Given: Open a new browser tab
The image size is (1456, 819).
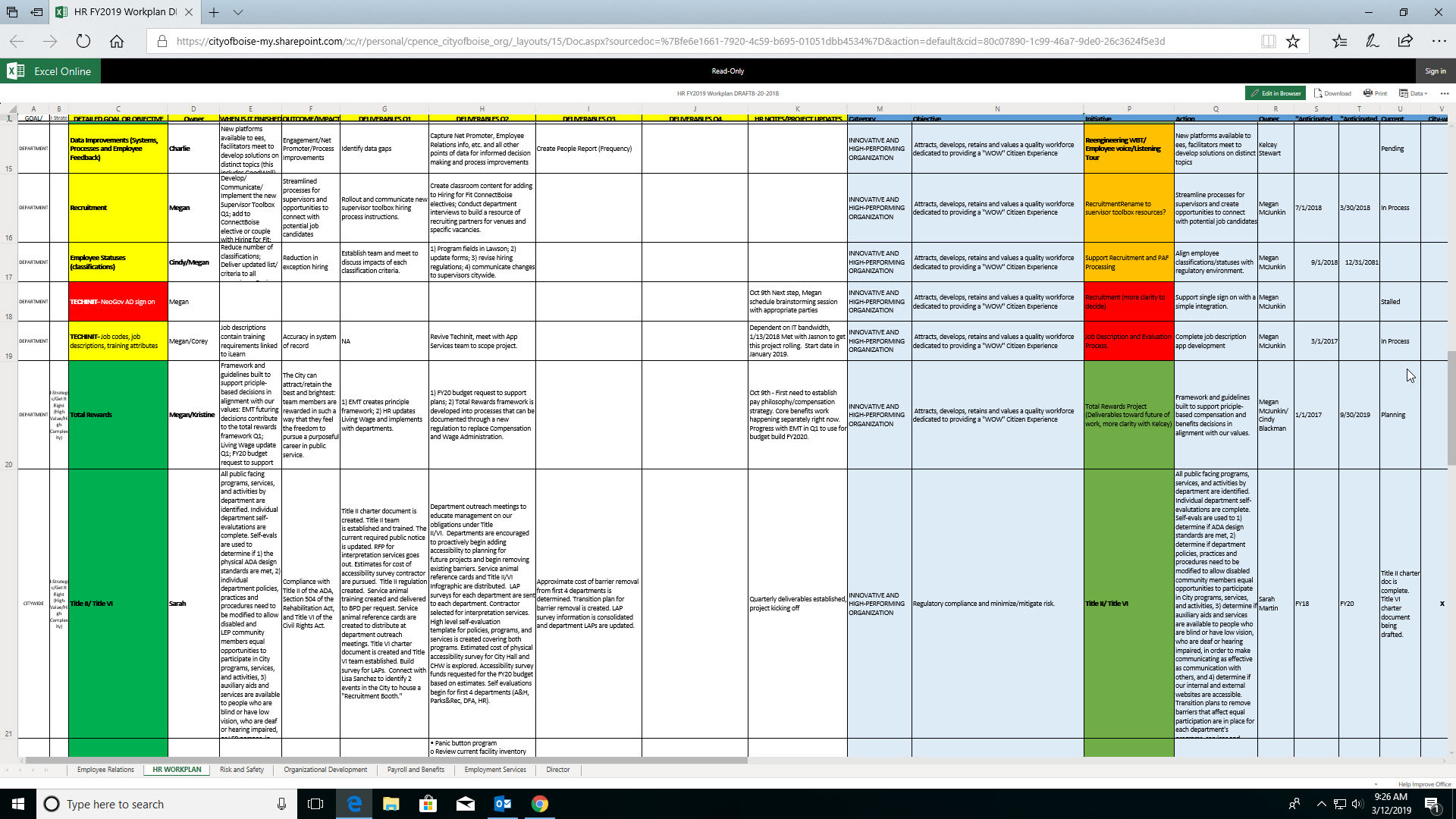Looking at the screenshot, I should (x=214, y=12).
